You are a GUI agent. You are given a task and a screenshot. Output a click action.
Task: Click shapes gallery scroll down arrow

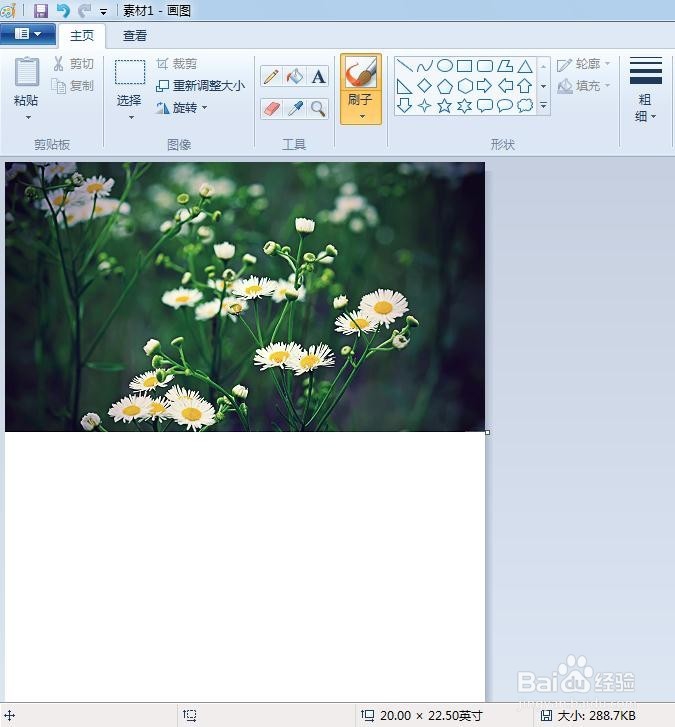[x=543, y=86]
